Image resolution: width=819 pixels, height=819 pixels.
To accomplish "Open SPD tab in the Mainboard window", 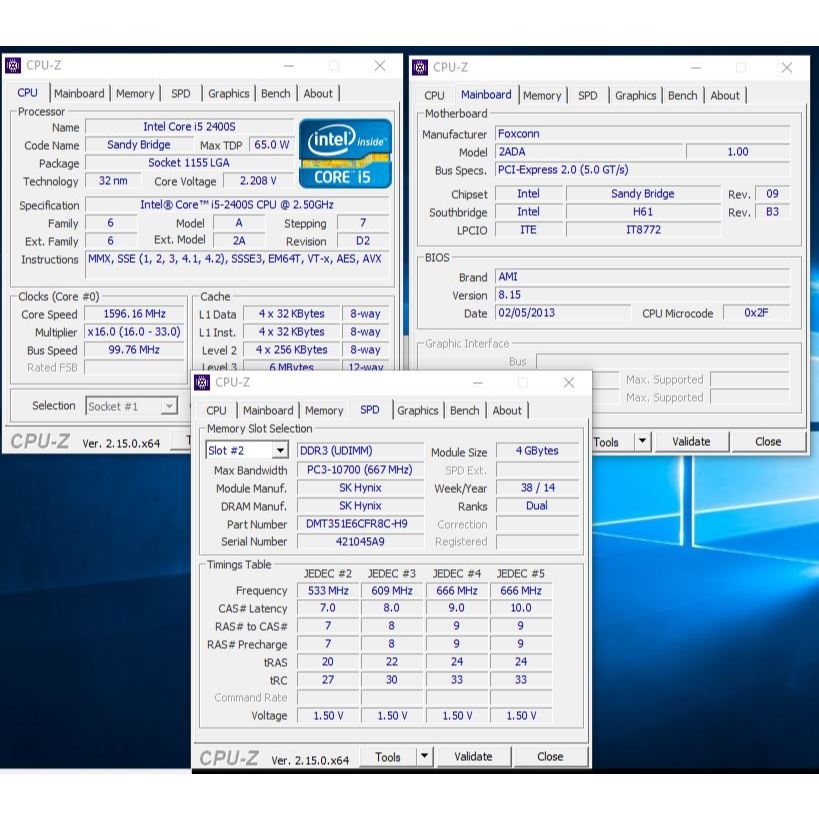I will click(x=588, y=96).
